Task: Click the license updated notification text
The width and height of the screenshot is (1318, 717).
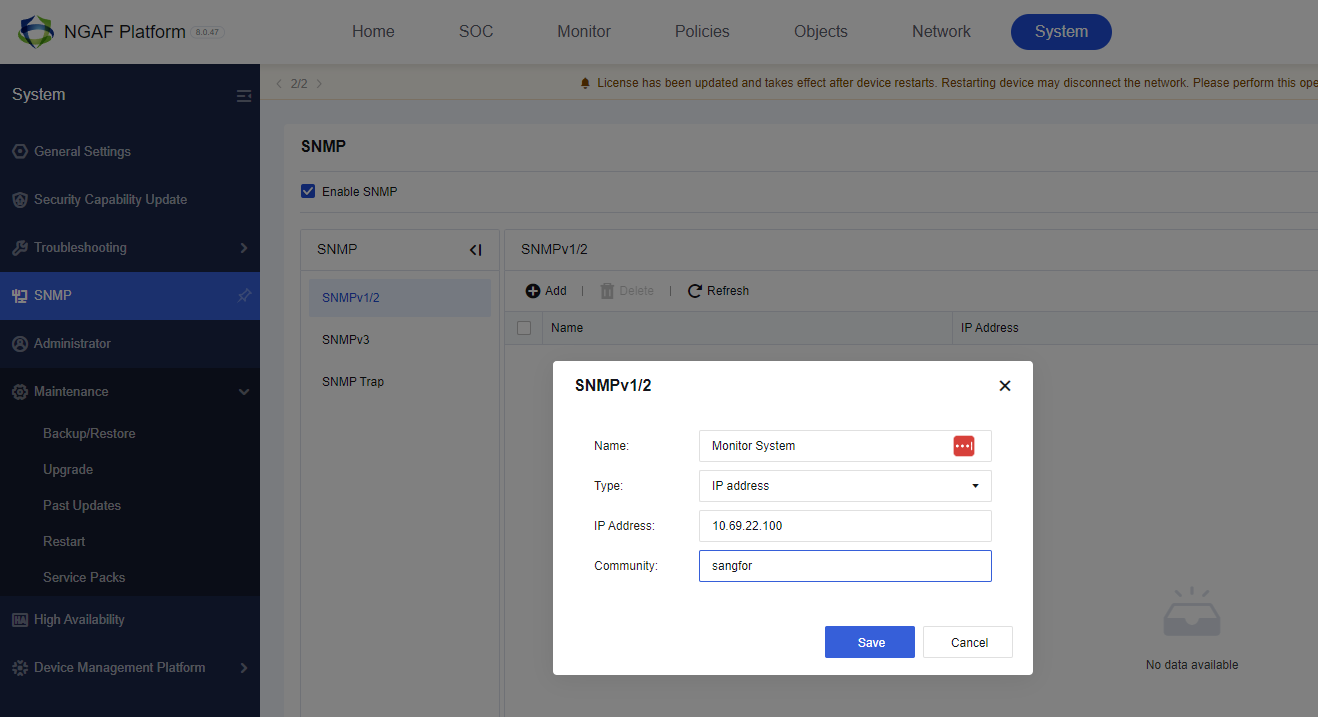Action: click(x=957, y=83)
